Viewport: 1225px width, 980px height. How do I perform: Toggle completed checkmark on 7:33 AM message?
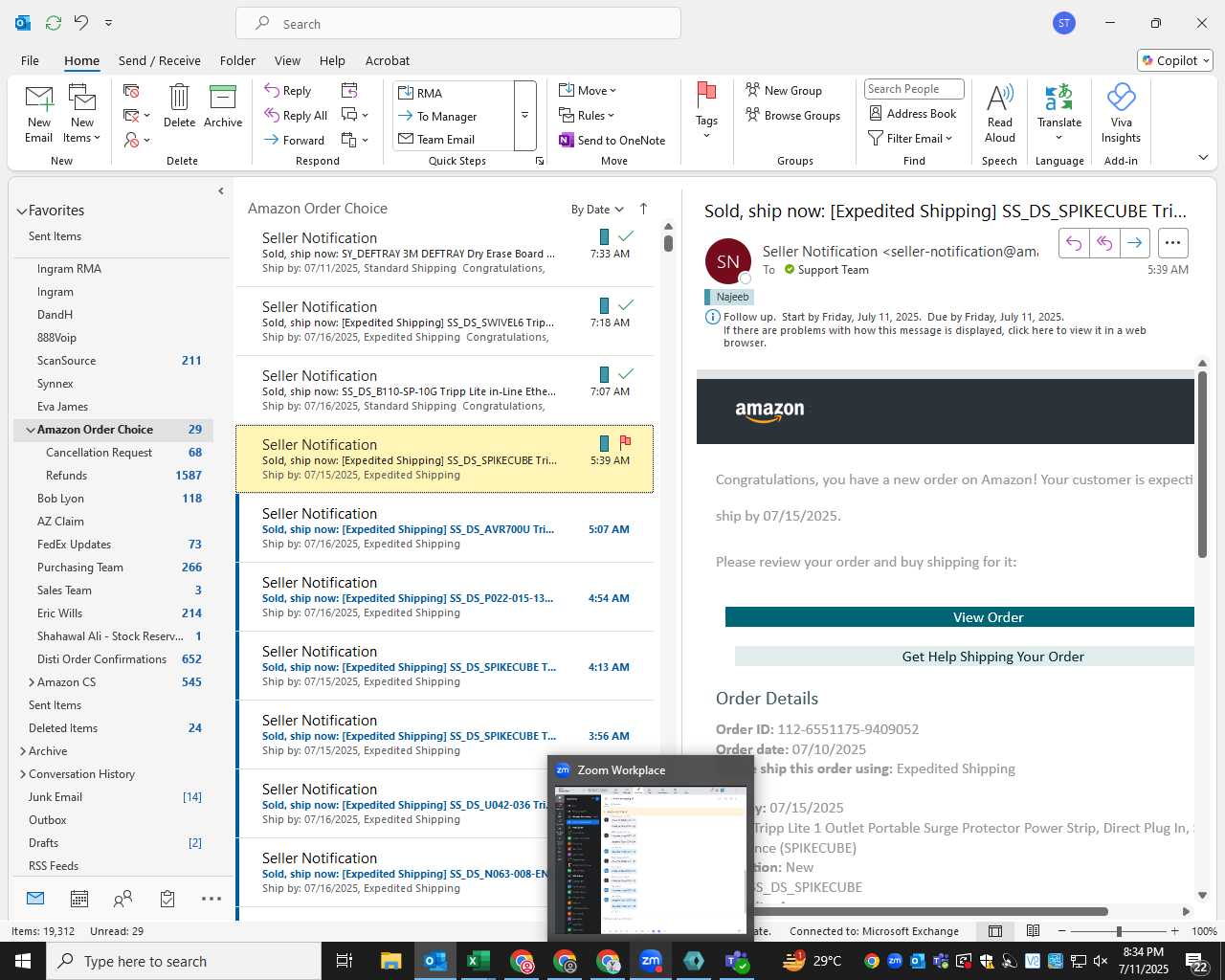point(626,235)
